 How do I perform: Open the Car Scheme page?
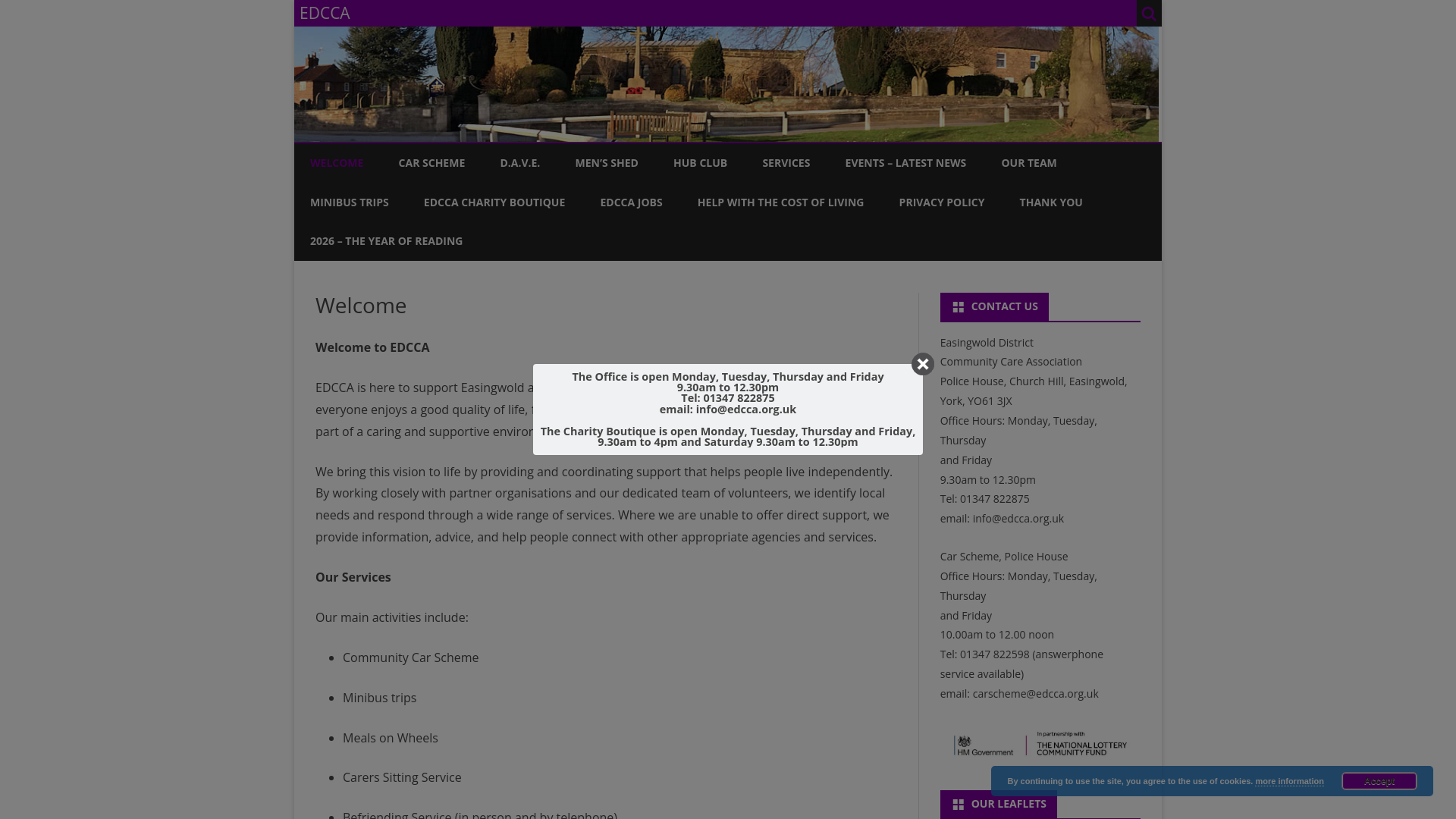[431, 163]
